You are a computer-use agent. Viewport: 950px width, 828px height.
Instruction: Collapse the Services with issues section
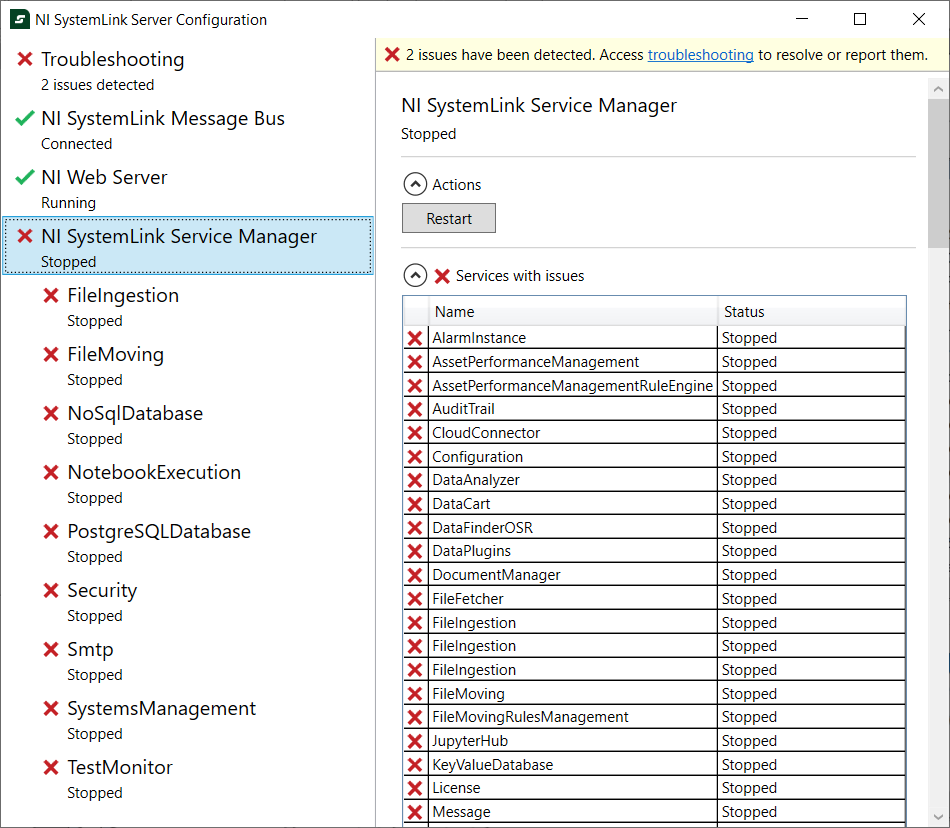tap(415, 276)
